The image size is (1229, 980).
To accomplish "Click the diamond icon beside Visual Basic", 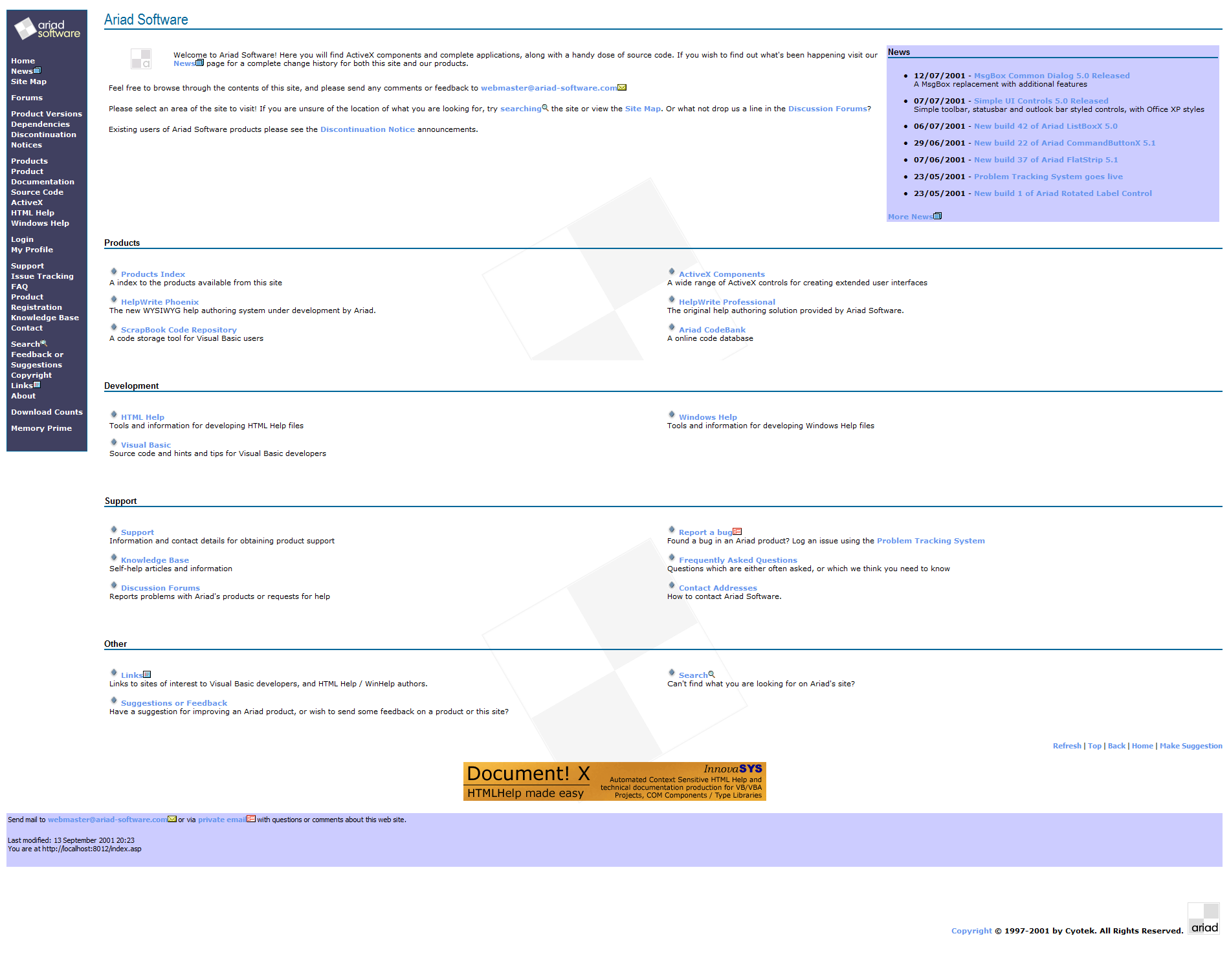I will [114, 442].
